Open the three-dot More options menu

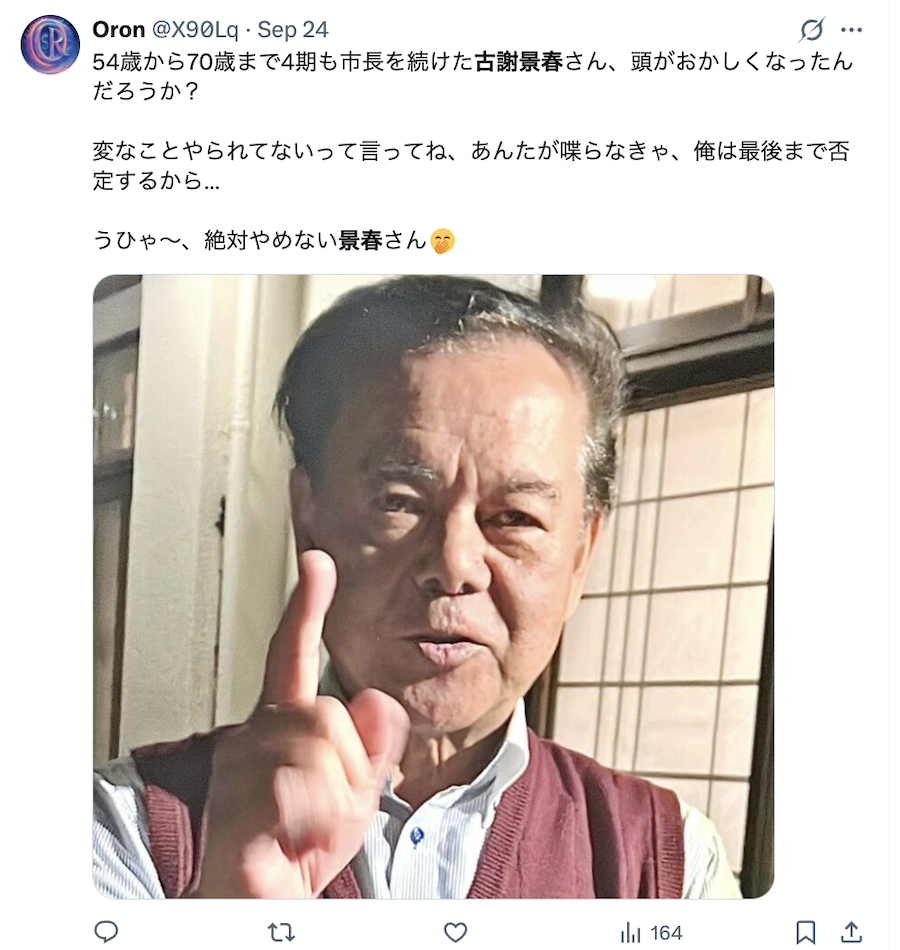(x=851, y=30)
